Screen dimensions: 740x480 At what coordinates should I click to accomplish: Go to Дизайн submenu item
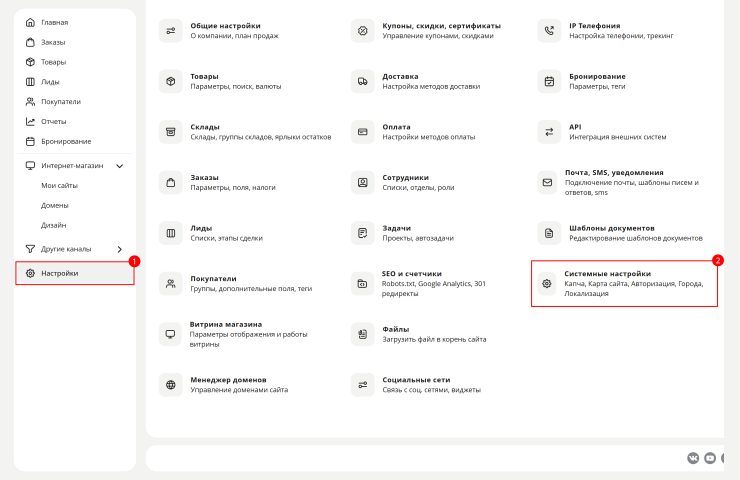click(x=53, y=225)
